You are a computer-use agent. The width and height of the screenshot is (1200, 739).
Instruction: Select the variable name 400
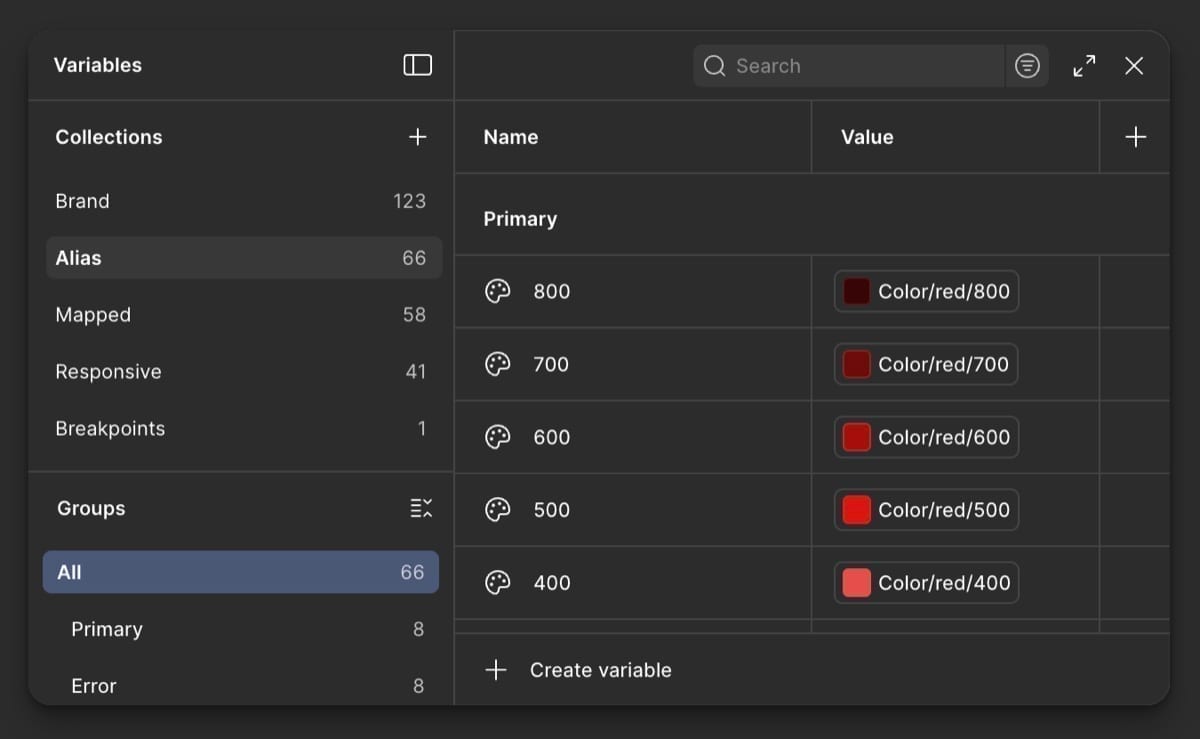pos(552,582)
